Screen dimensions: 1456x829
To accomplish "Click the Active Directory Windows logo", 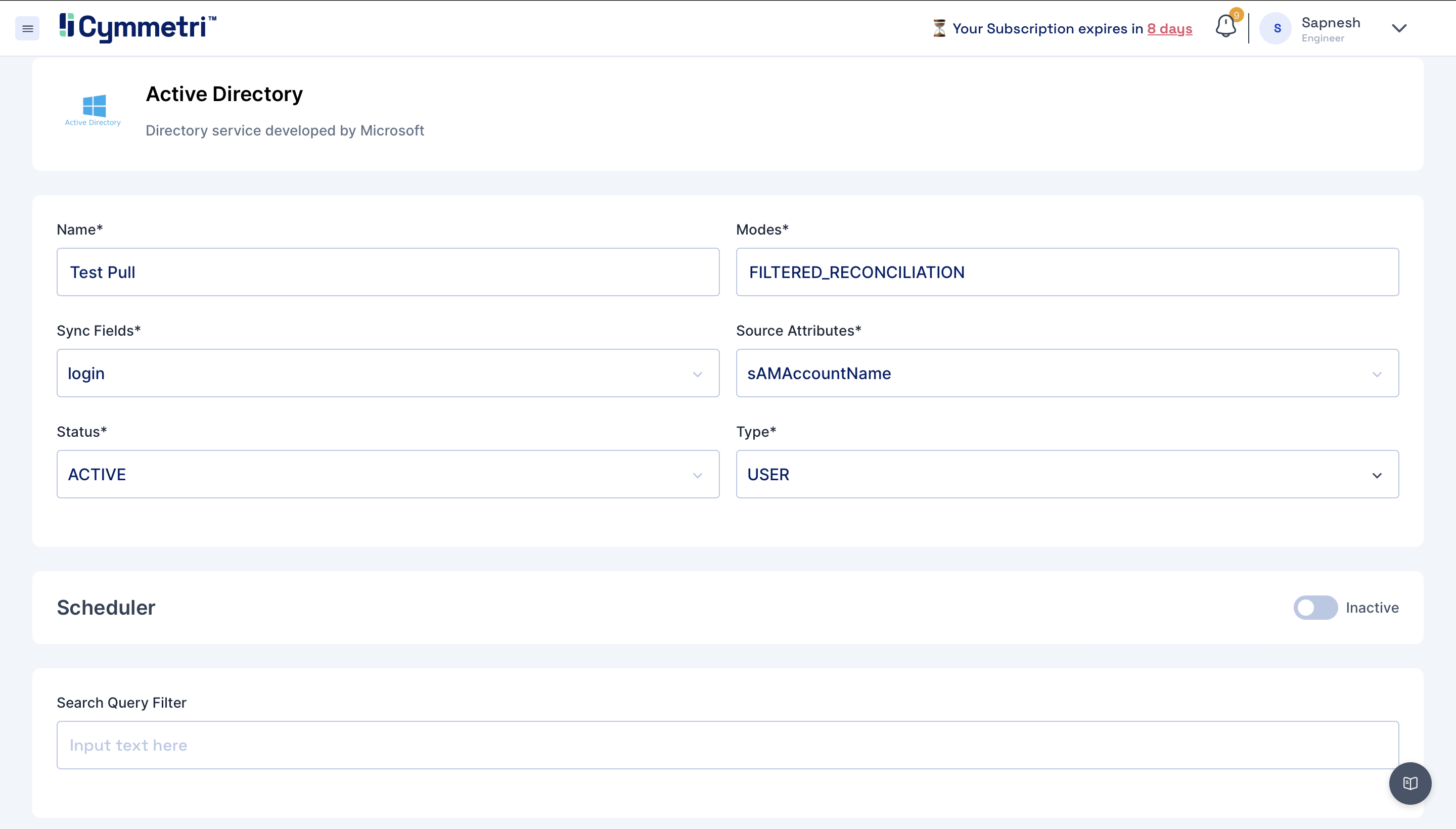I will [94, 107].
